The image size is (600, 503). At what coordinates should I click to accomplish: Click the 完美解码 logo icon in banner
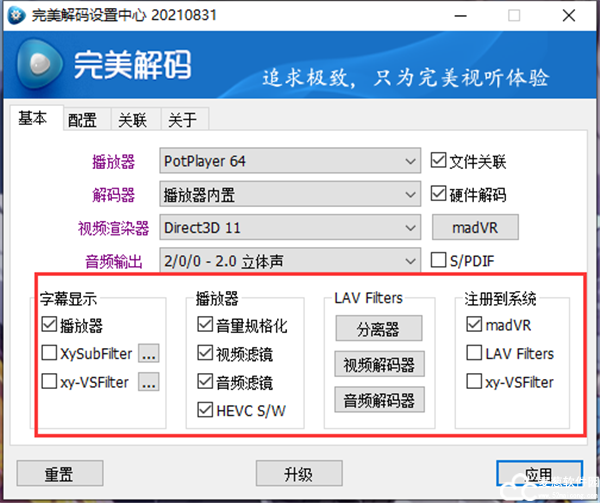coord(37,66)
